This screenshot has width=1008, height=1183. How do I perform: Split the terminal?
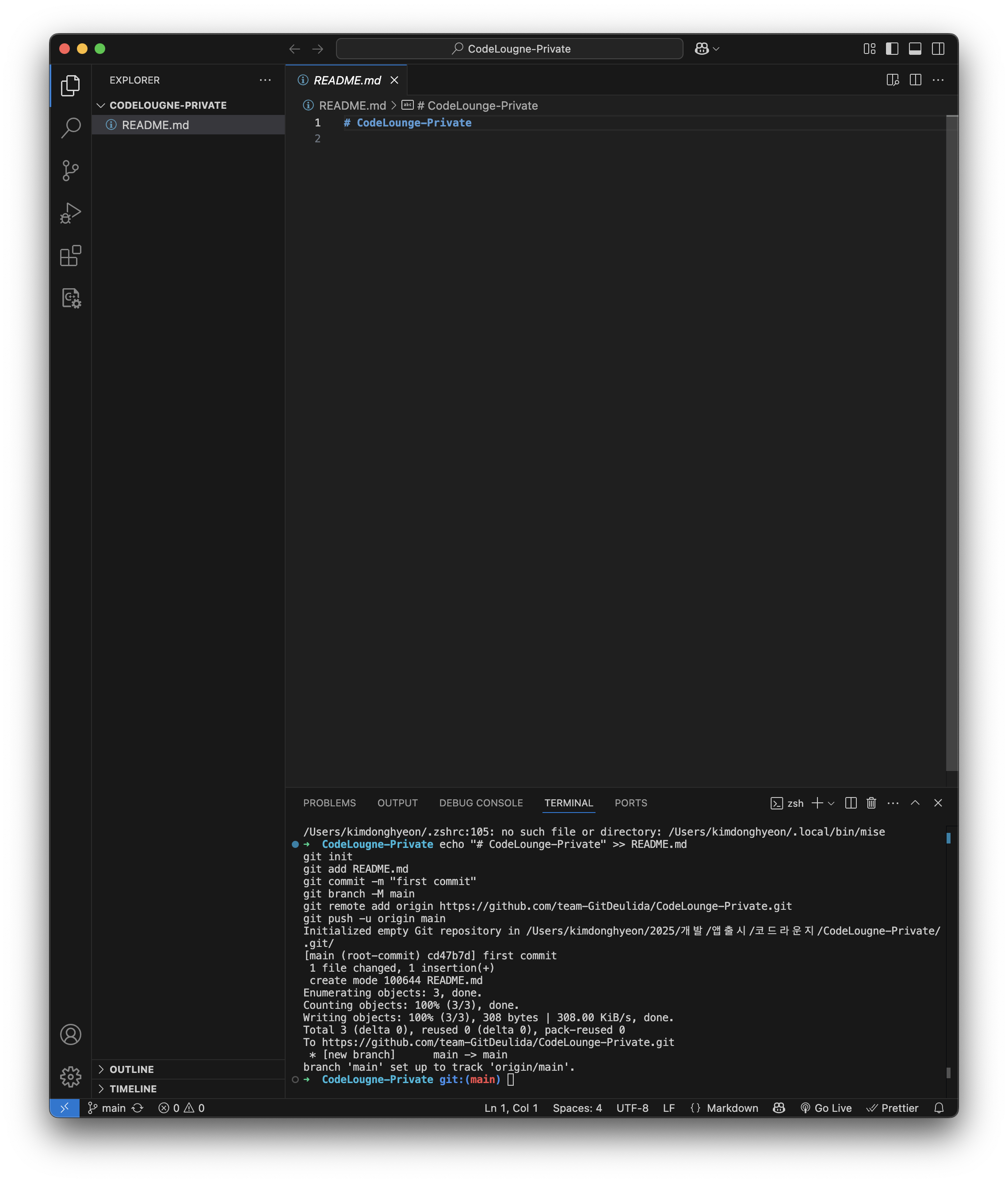pyautogui.click(x=850, y=803)
